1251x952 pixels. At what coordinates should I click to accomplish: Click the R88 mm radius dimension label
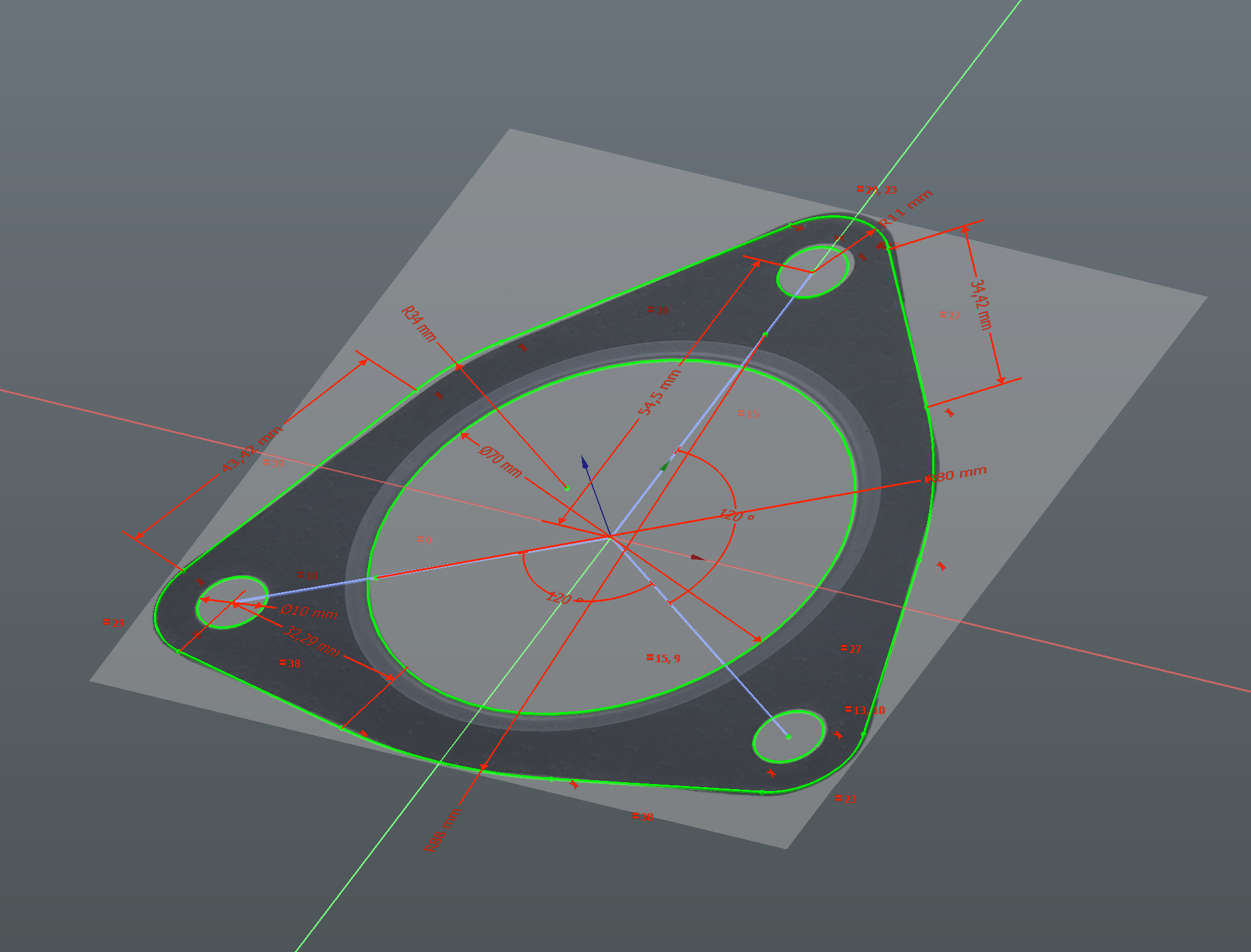[x=442, y=831]
